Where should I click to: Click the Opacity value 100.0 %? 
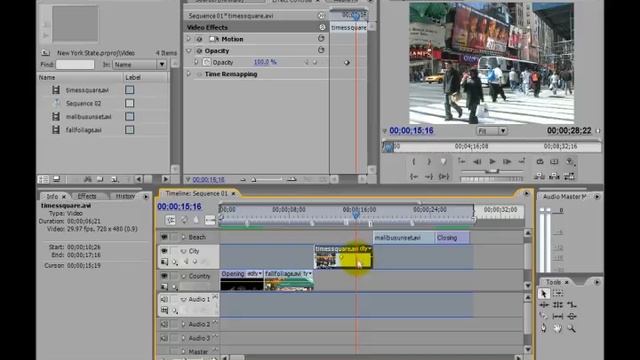(265, 62)
